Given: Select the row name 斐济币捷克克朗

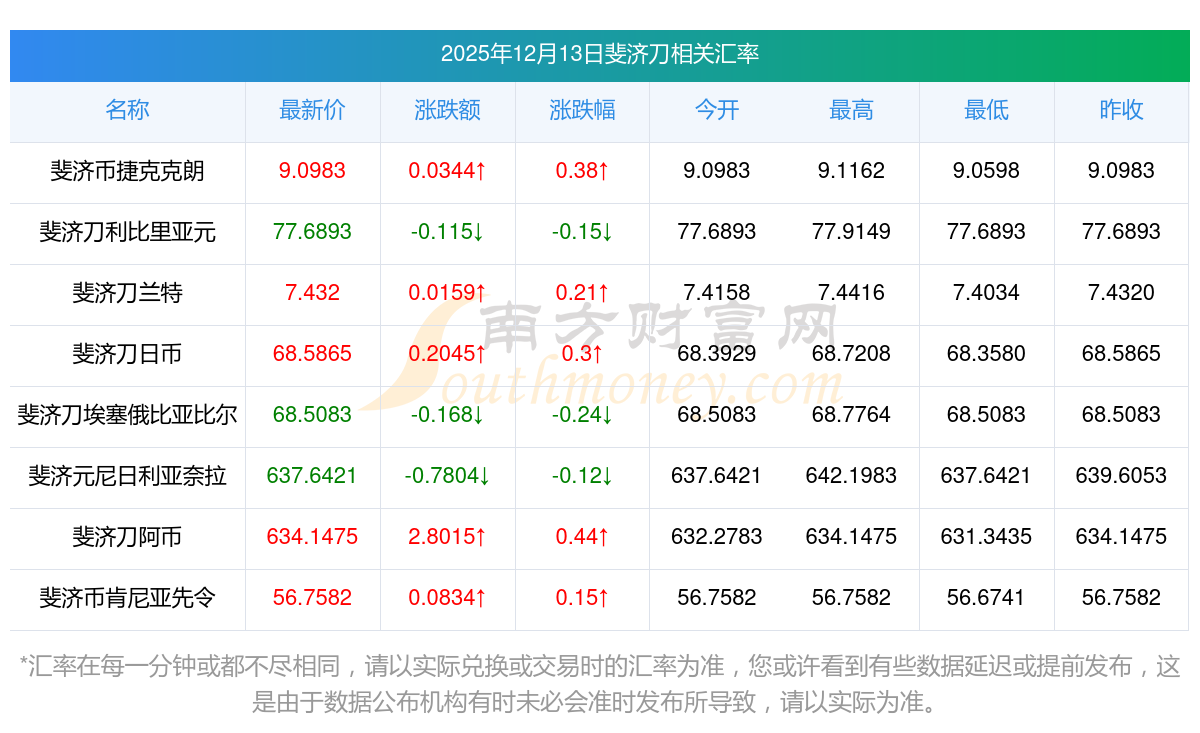Looking at the screenshot, I should point(127,171).
